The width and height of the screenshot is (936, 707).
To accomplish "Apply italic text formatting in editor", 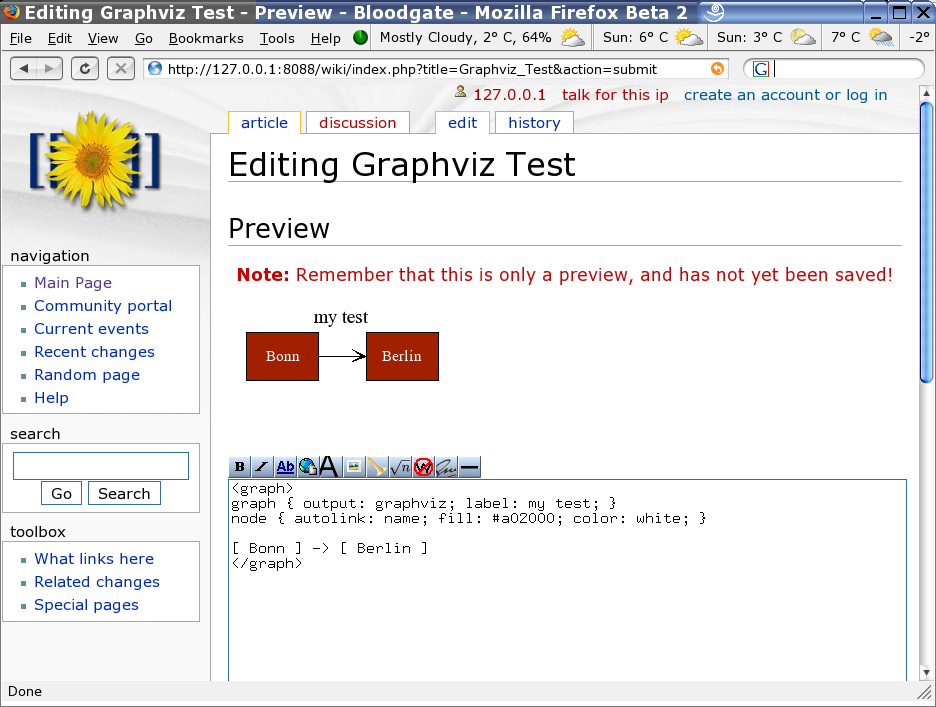I will pos(262,467).
